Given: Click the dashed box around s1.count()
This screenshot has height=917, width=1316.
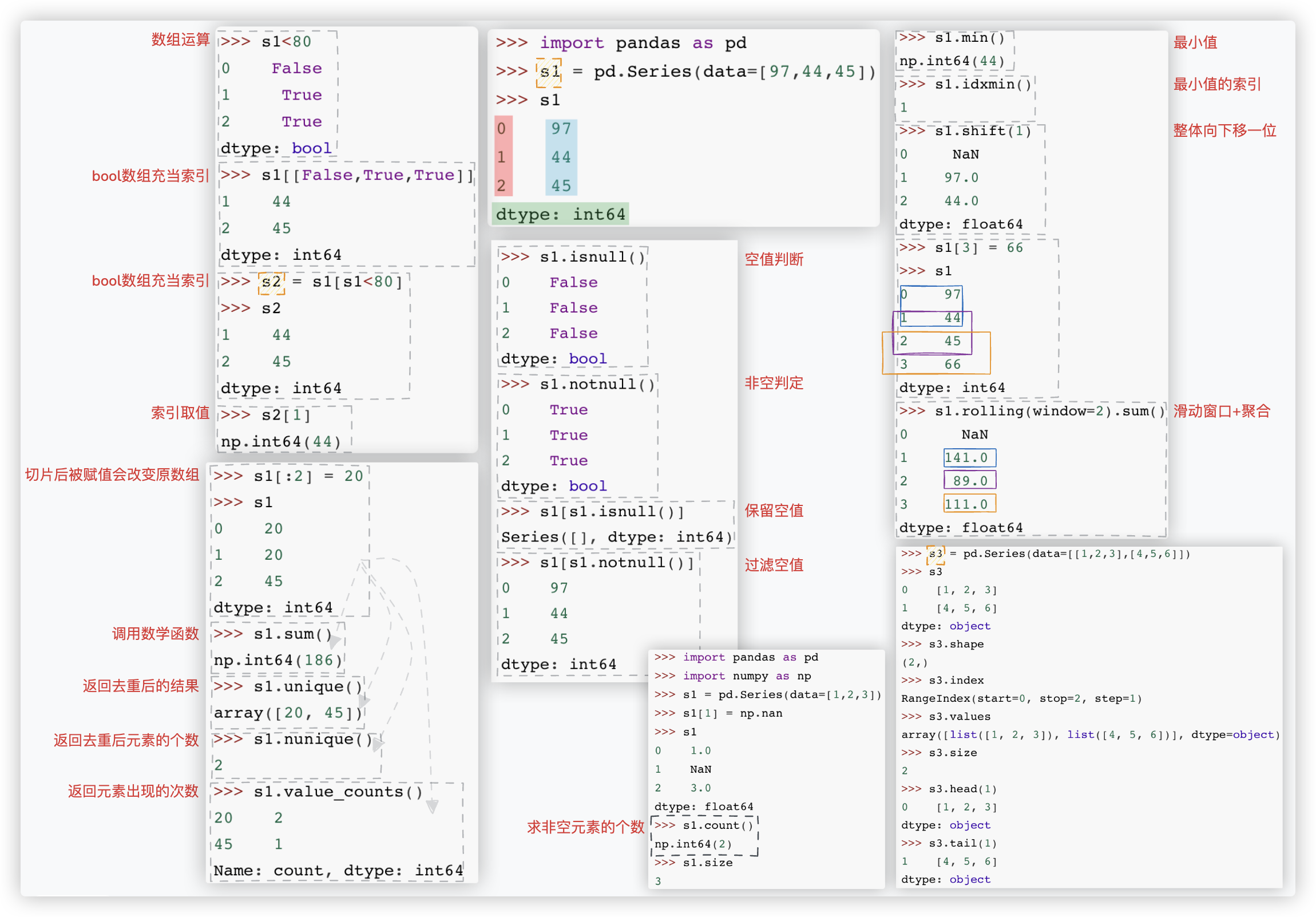Looking at the screenshot, I should (705, 835).
